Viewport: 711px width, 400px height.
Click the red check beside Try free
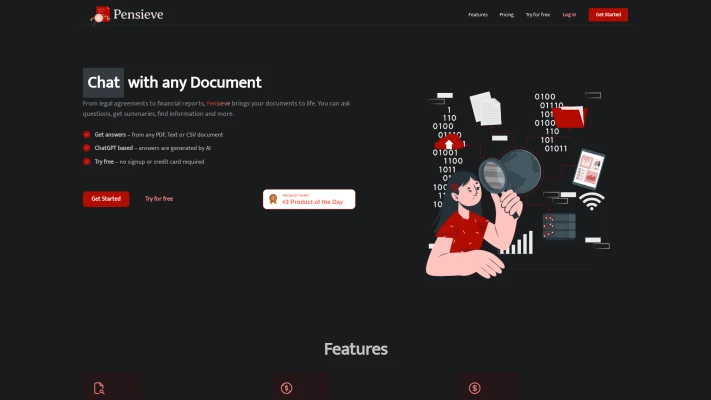87,161
